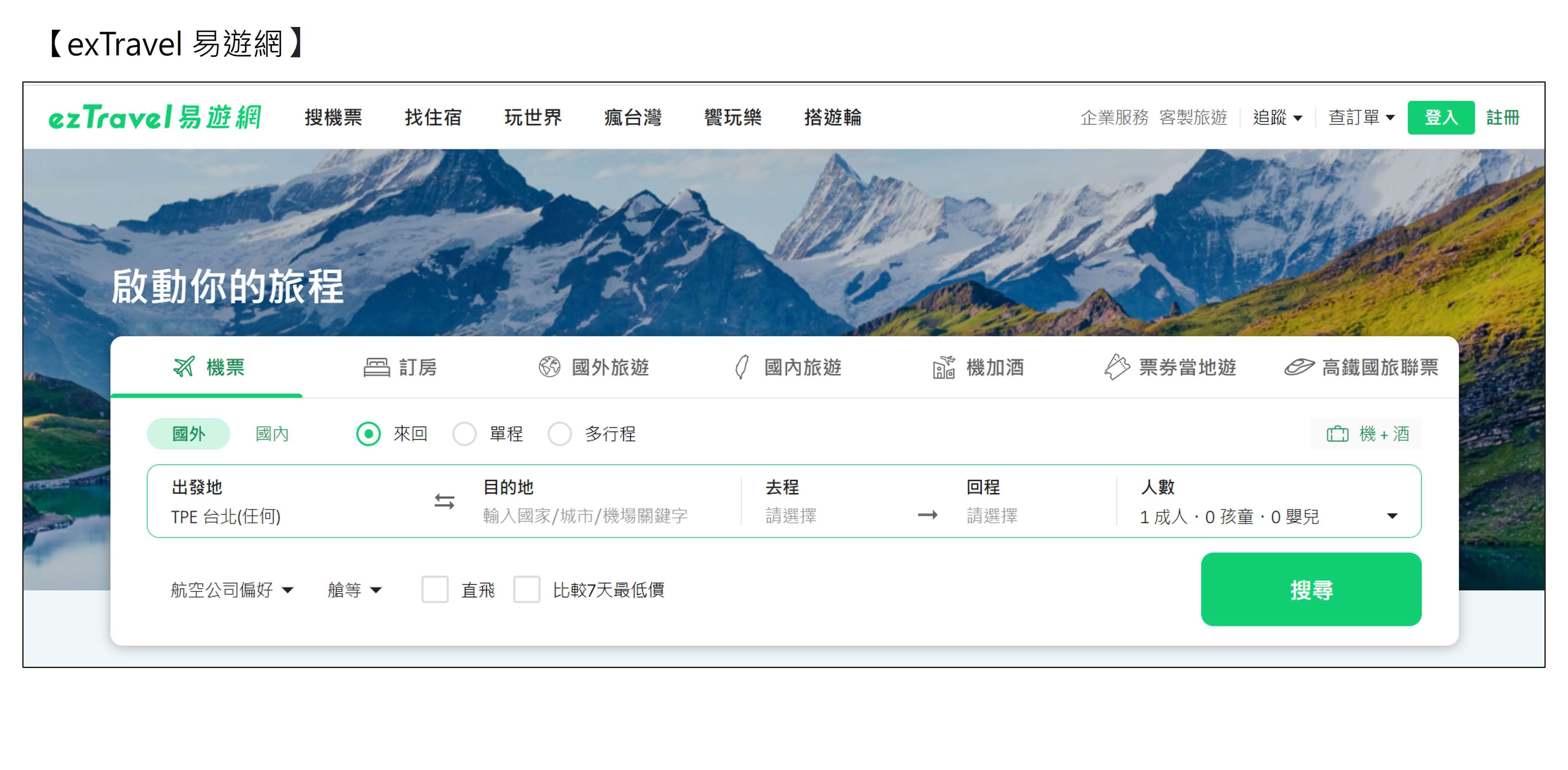1568x770 pixels.
Task: Click the 機票 tab label
Action: [x=225, y=367]
